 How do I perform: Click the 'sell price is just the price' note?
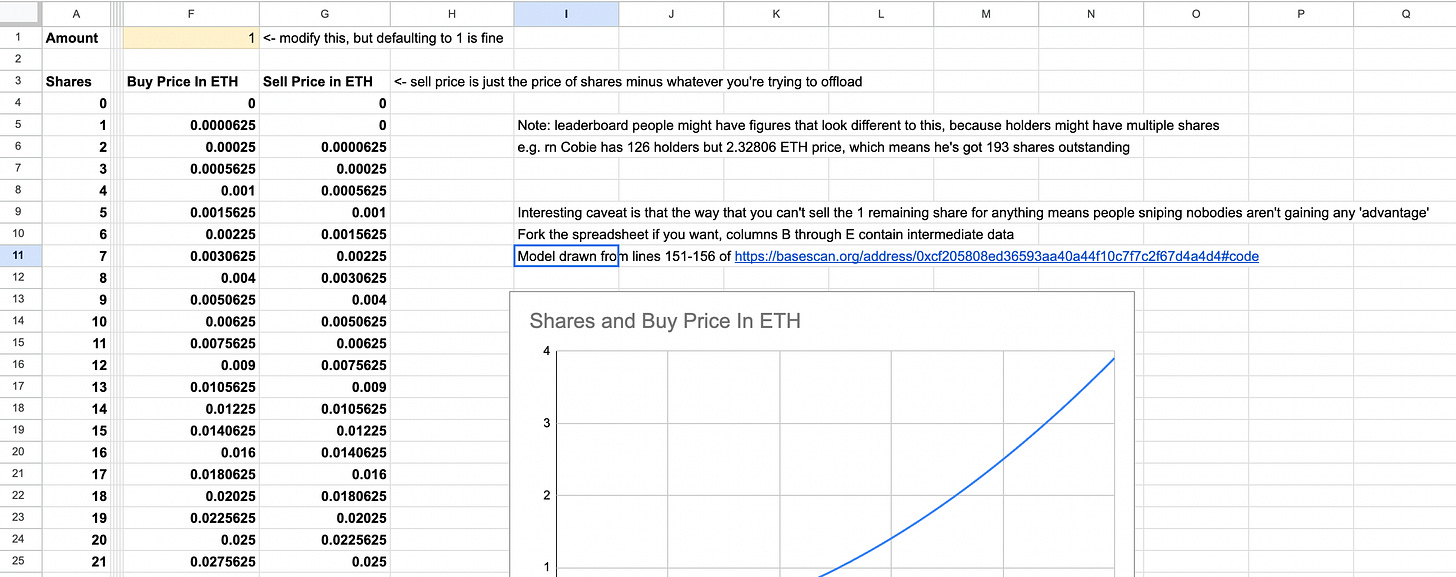[628, 82]
